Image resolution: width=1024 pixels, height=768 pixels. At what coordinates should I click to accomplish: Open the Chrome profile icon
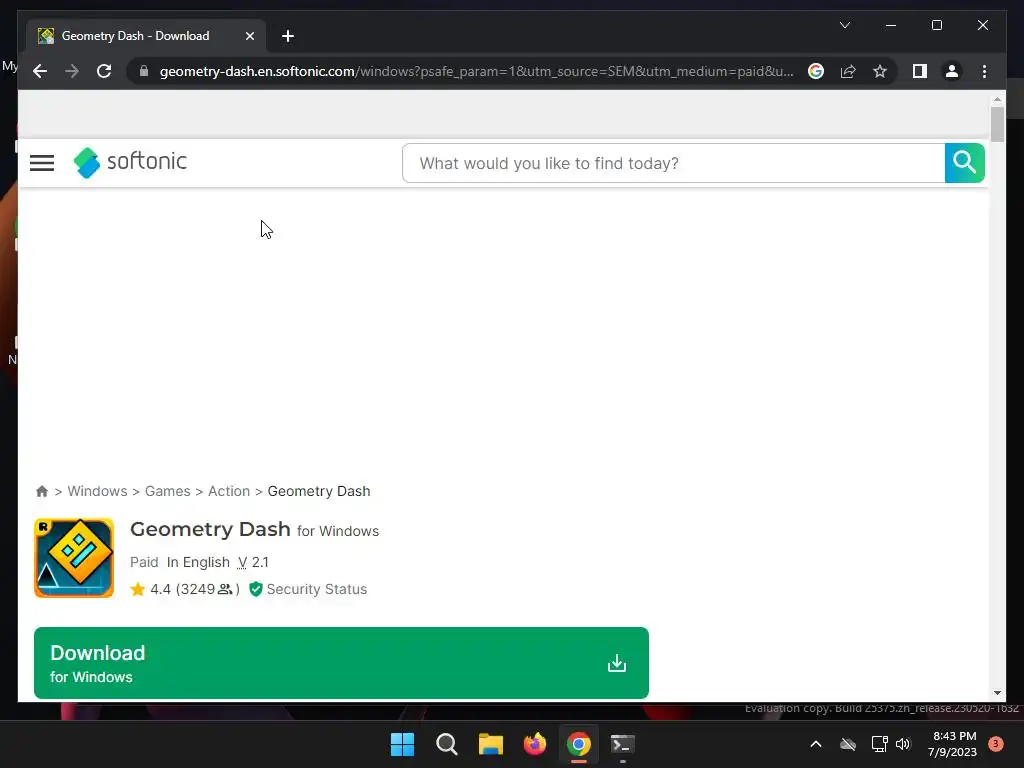click(952, 71)
